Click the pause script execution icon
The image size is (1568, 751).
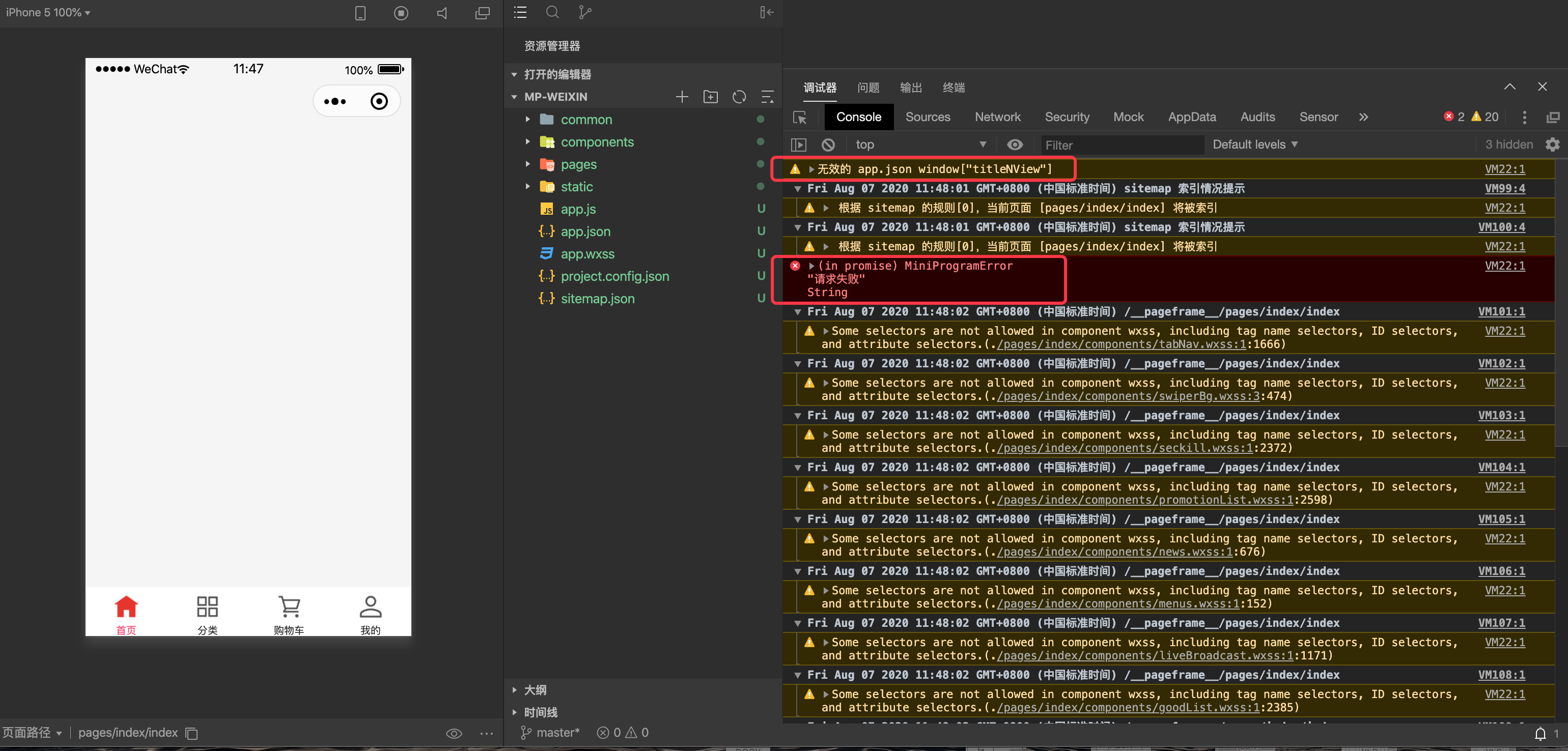[x=800, y=145]
